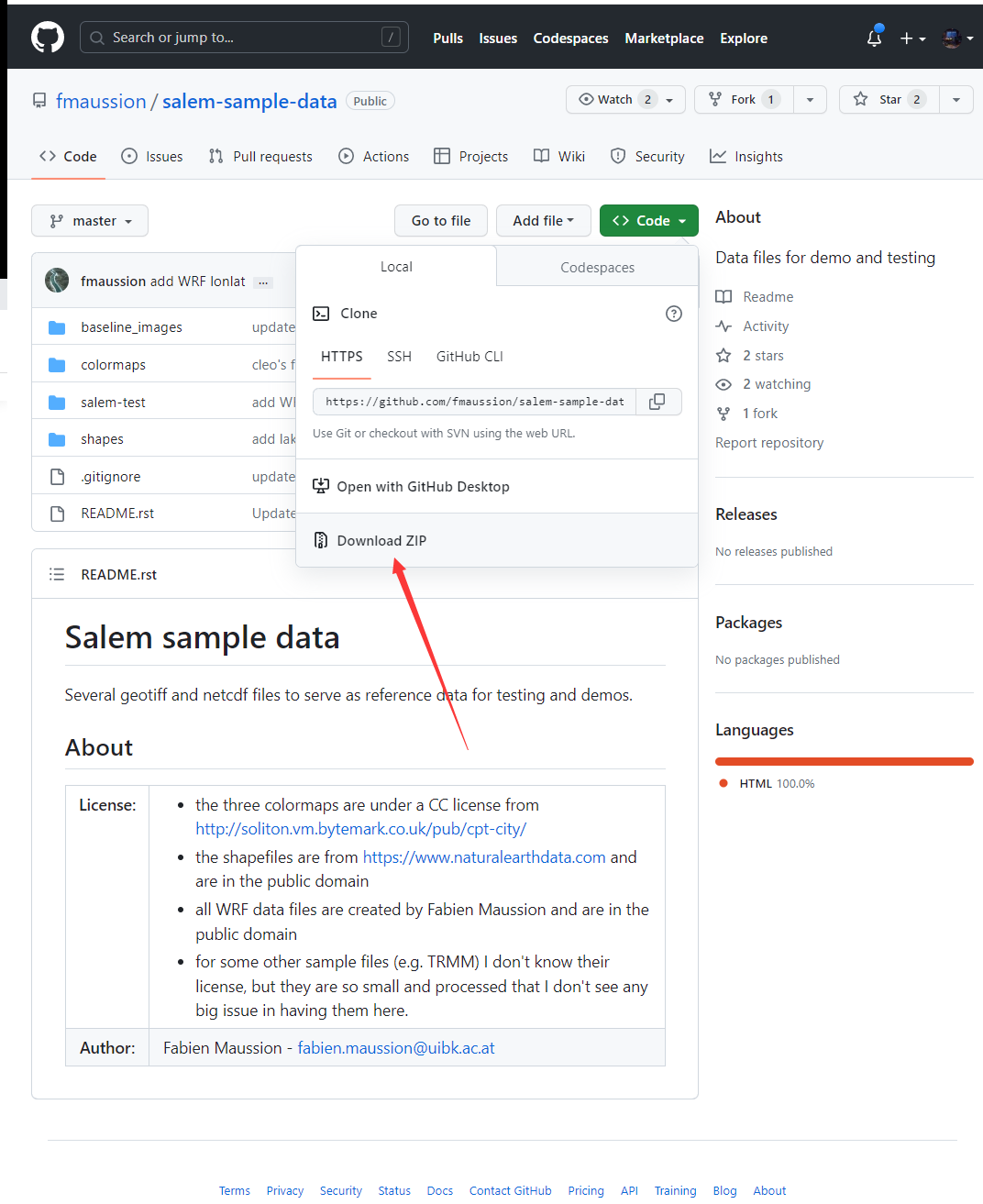Click the colormaps folder icon

click(57, 365)
